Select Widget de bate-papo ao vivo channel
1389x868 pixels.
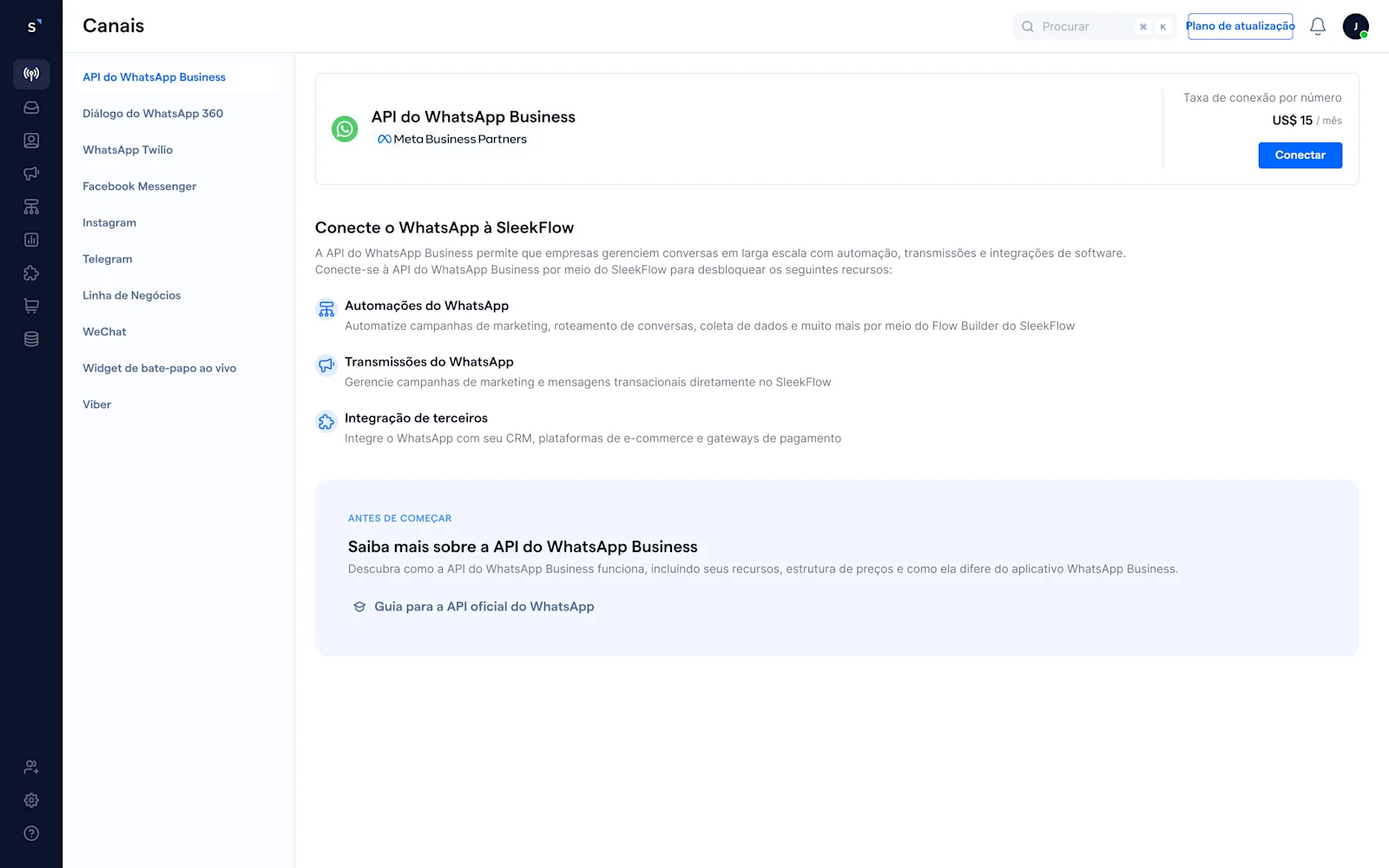point(178,369)
